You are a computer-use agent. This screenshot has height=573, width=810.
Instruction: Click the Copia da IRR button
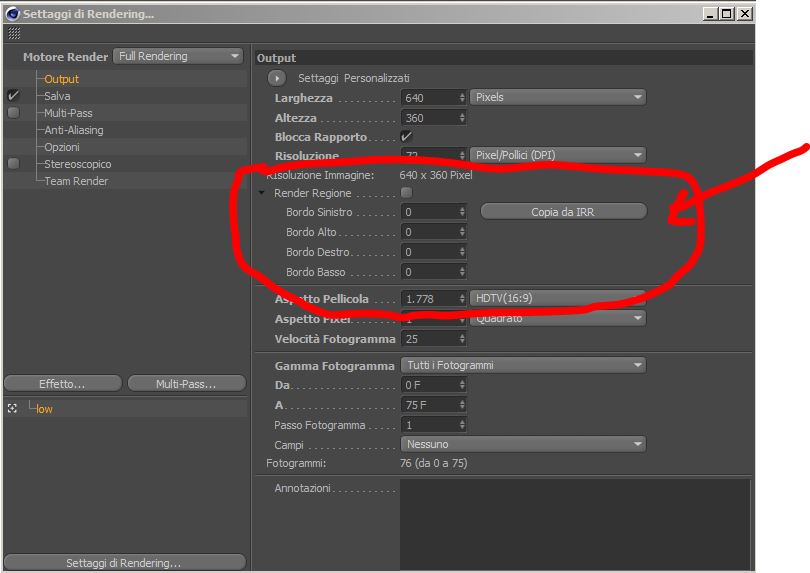tap(563, 212)
